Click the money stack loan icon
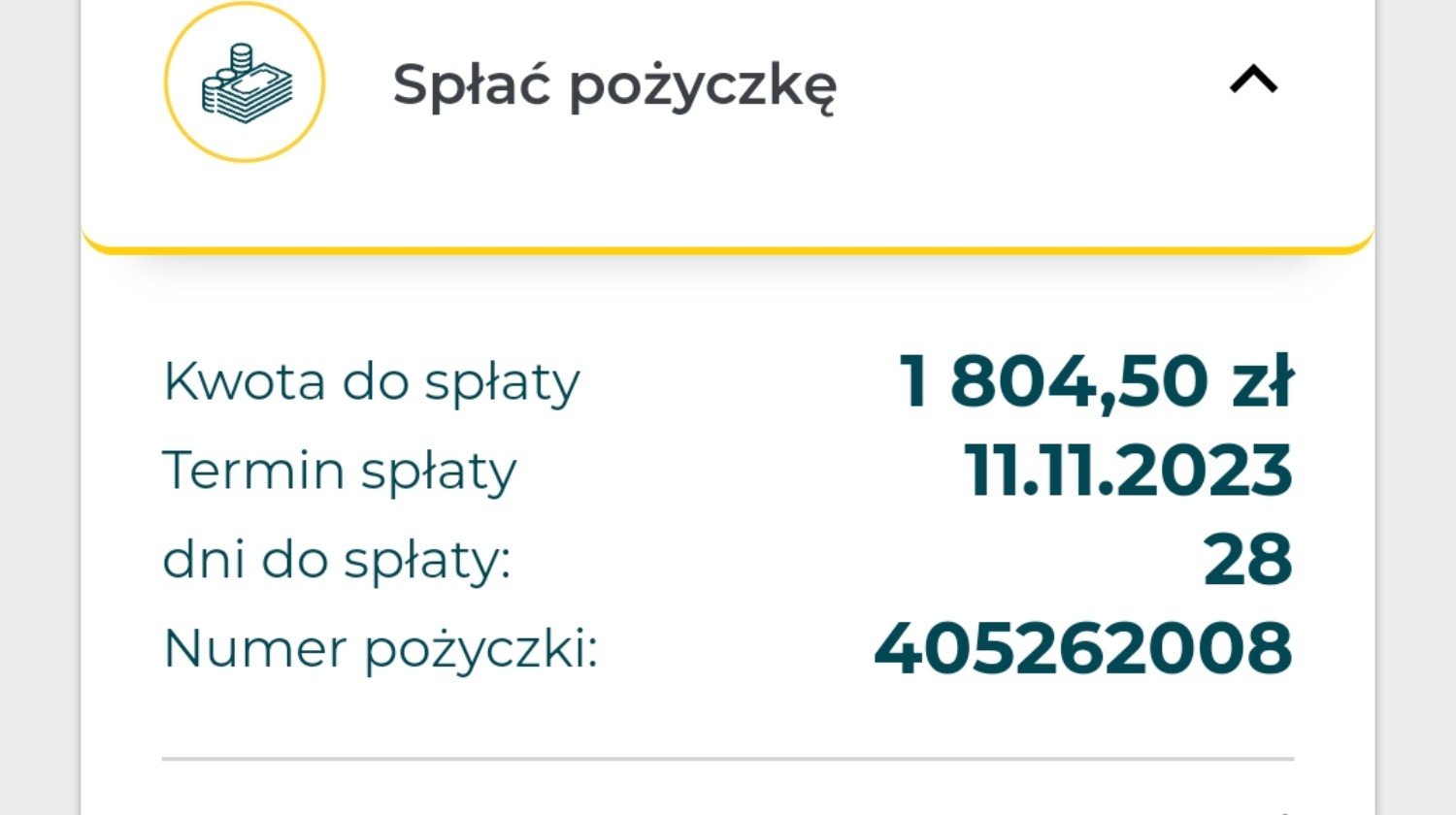Image resolution: width=1456 pixels, height=815 pixels. pos(247,84)
